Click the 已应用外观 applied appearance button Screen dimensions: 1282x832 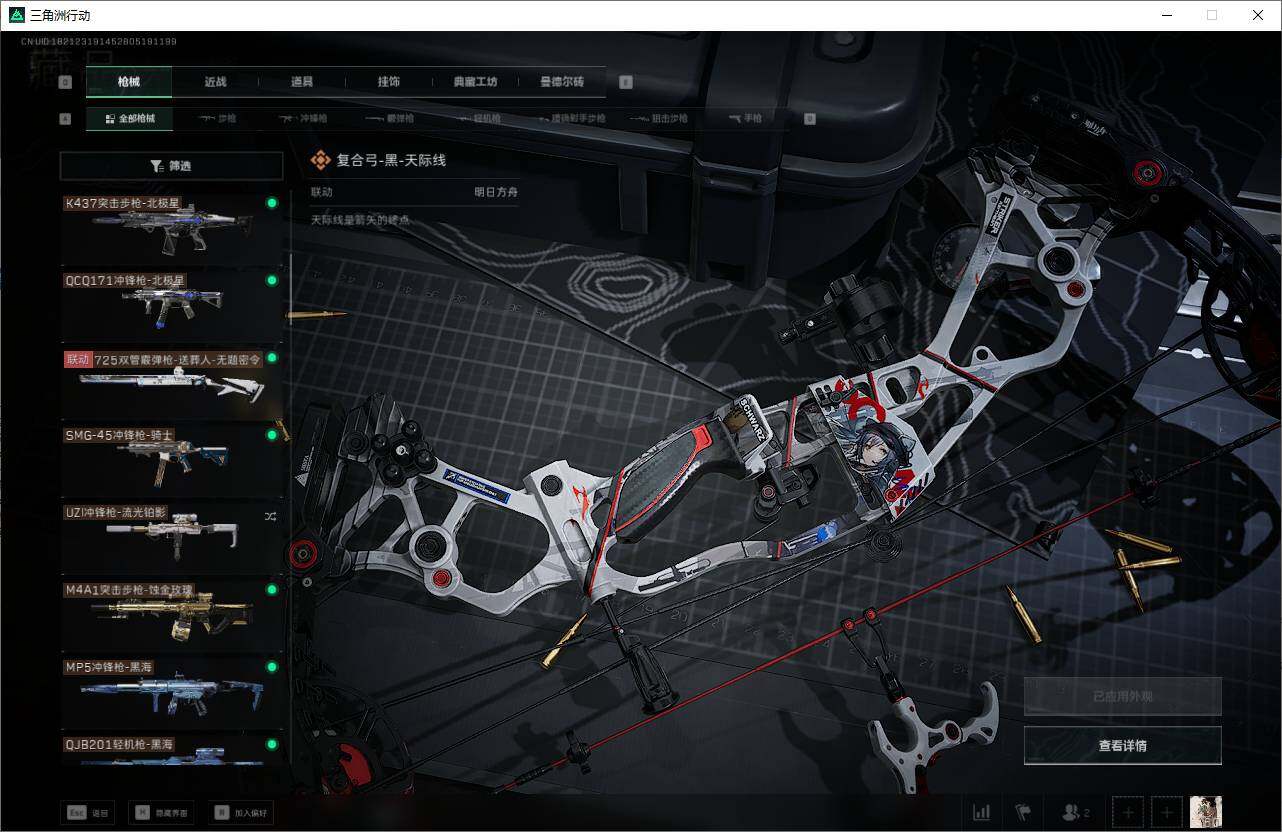1123,696
